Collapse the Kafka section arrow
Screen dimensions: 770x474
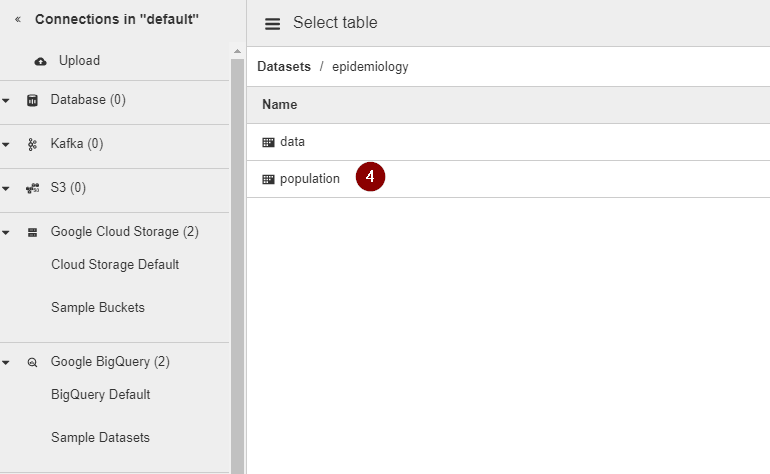point(7,145)
